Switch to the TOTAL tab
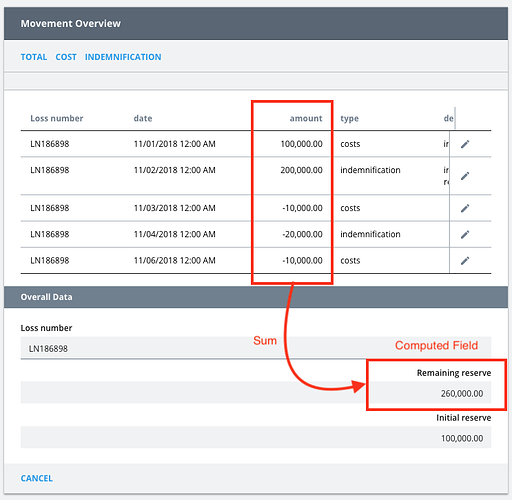Viewport: 512px width, 500px height. (x=34, y=57)
